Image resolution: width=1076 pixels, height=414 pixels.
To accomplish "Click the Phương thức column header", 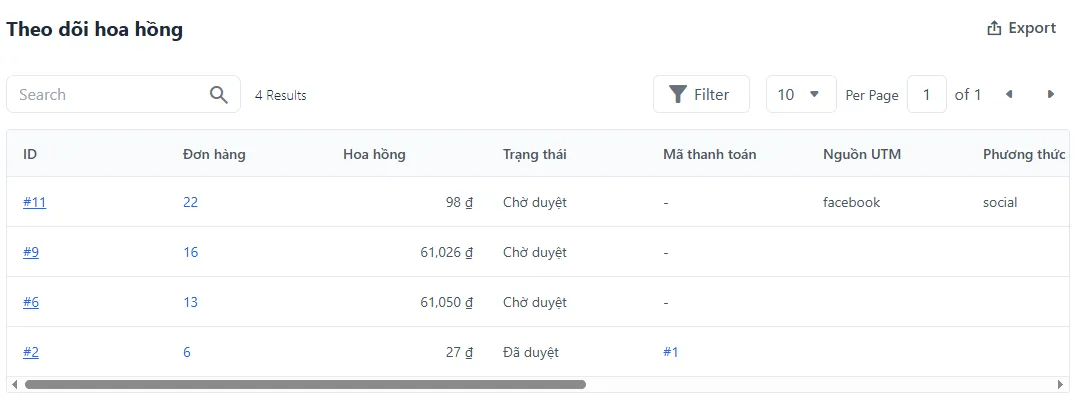I will click(1025, 154).
